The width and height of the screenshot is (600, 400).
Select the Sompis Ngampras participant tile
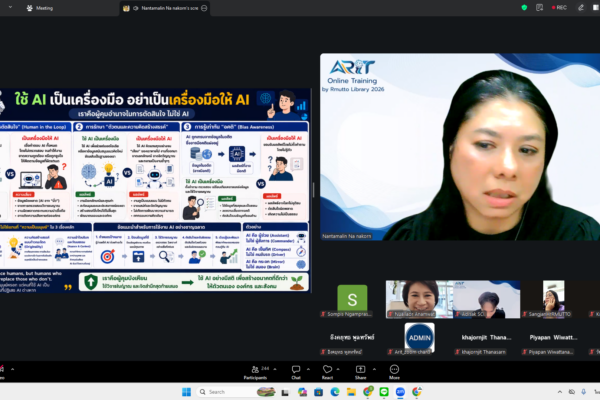(x=352, y=299)
